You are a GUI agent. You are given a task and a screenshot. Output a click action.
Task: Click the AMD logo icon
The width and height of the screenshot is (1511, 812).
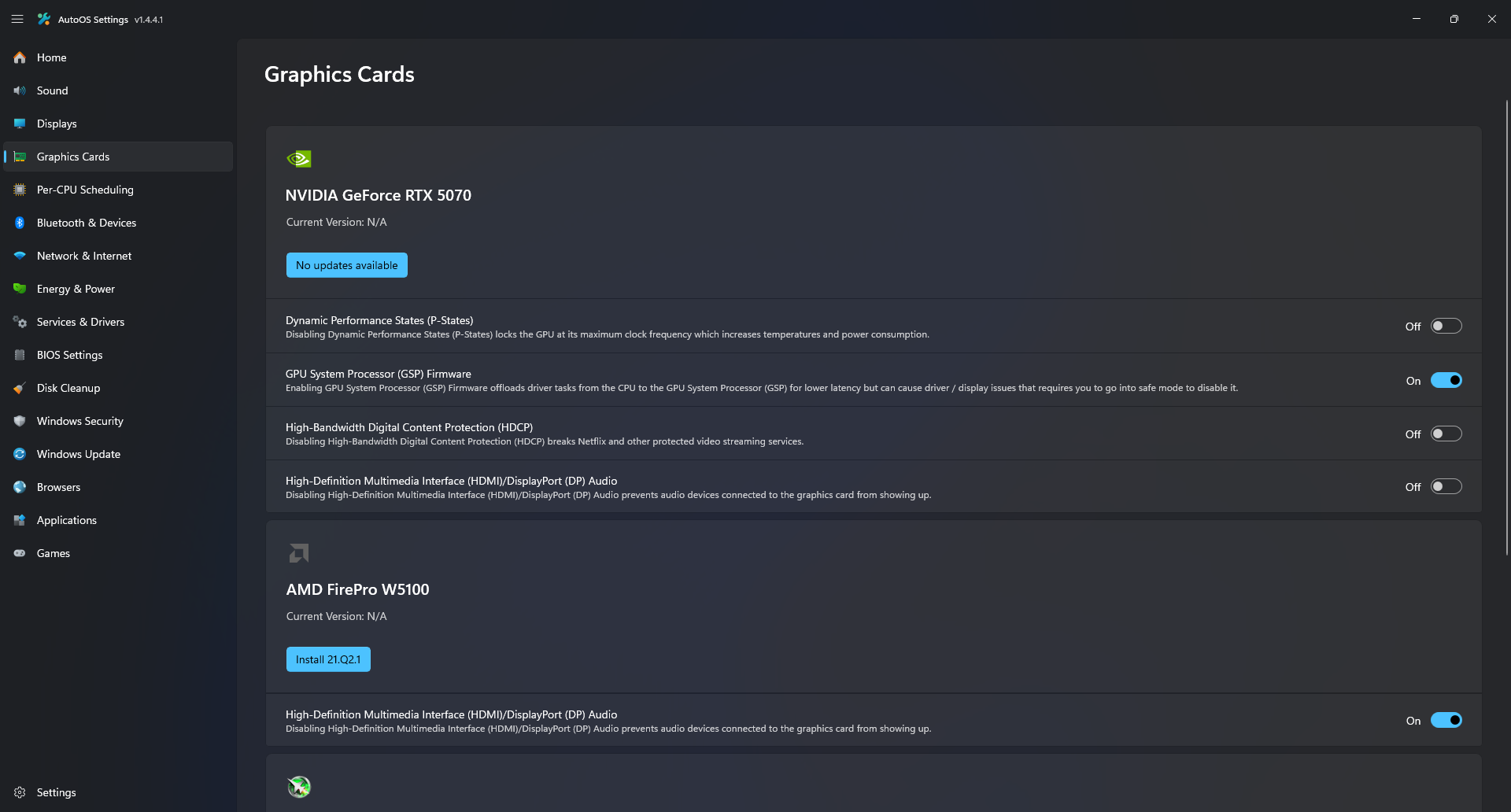click(299, 553)
